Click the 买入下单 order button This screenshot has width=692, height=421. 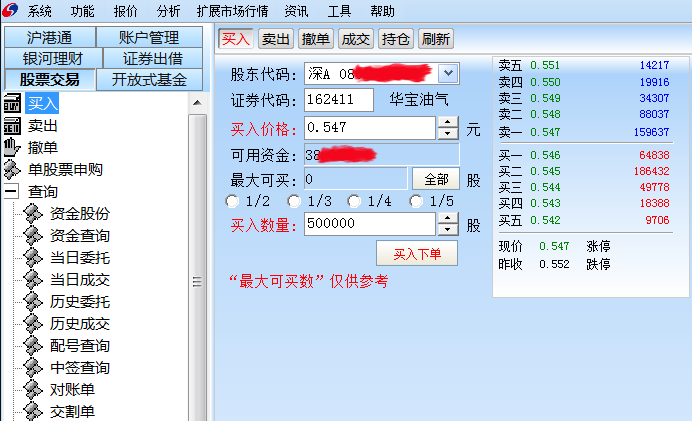pyautogui.click(x=417, y=254)
